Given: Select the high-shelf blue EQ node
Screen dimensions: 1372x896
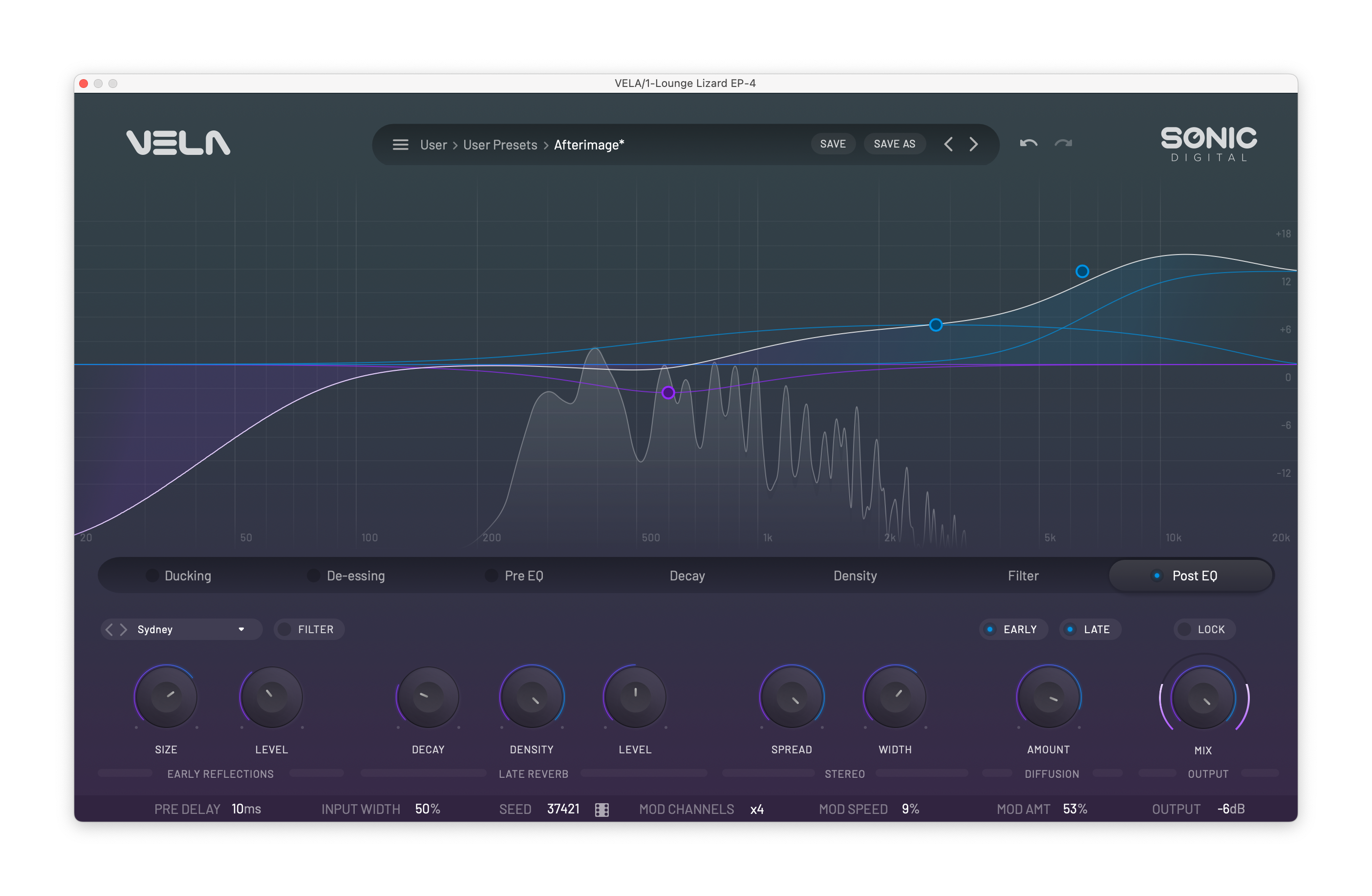Looking at the screenshot, I should pyautogui.click(x=1082, y=271).
